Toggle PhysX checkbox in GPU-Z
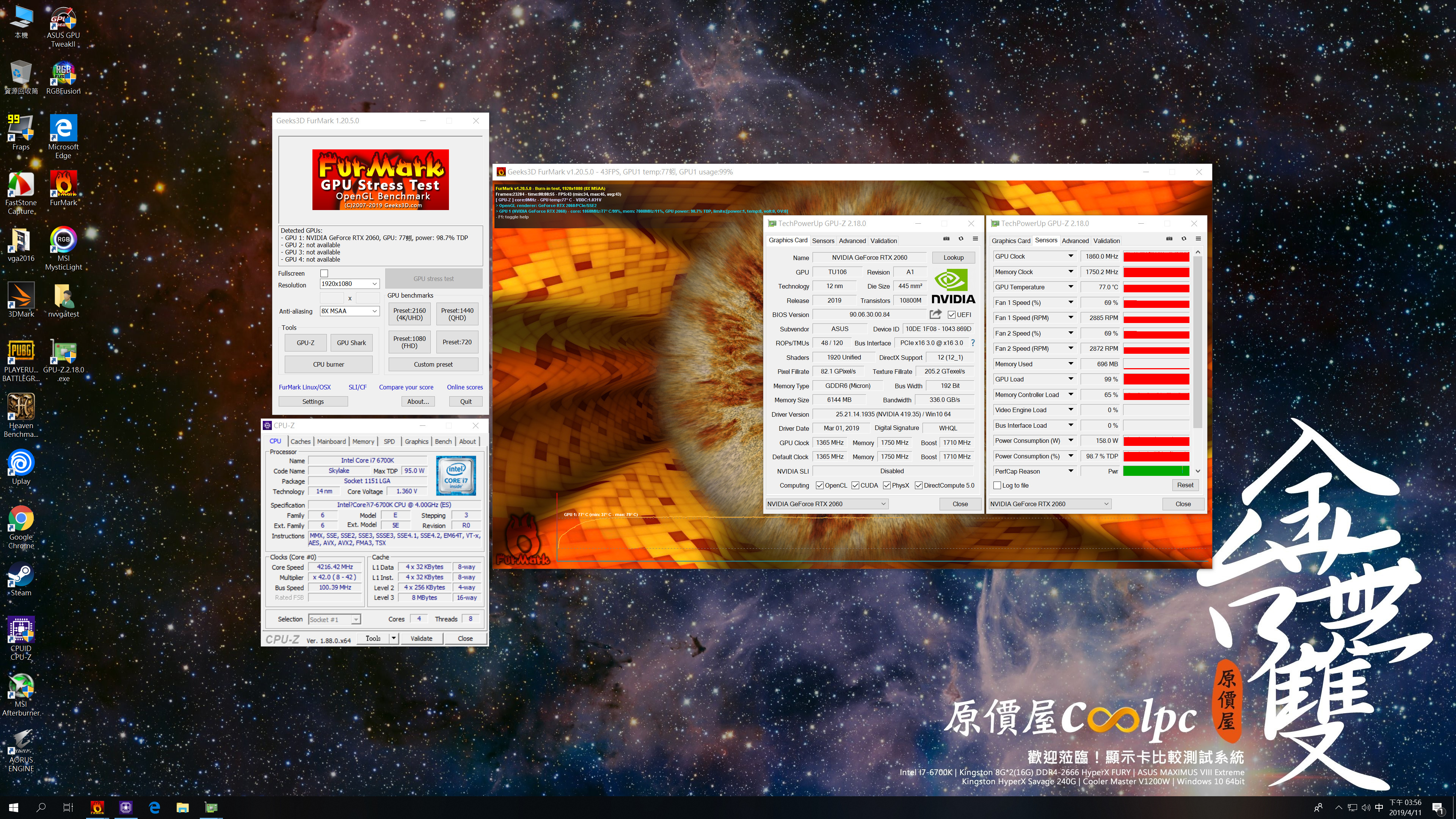The width and height of the screenshot is (1456, 819). [887, 485]
